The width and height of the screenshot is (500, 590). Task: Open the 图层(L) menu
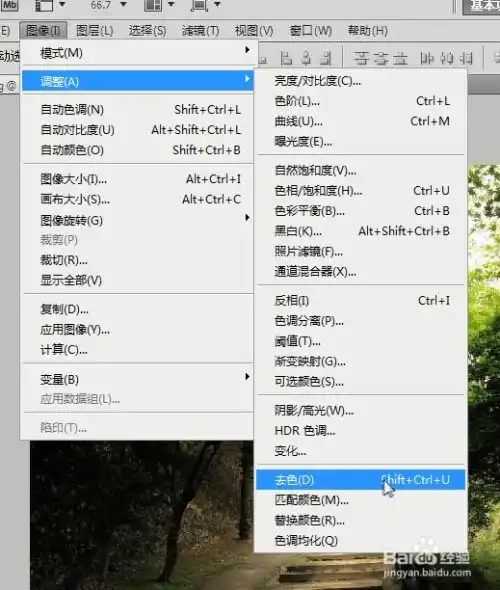(94, 30)
